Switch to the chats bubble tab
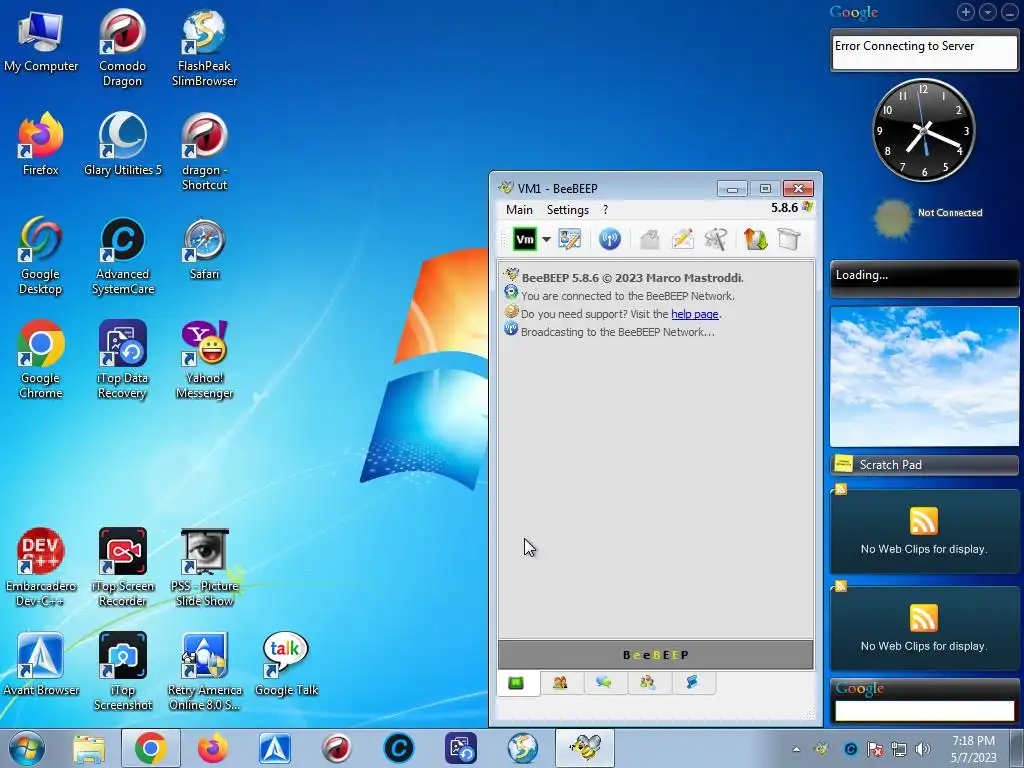This screenshot has width=1024, height=768. (x=604, y=683)
